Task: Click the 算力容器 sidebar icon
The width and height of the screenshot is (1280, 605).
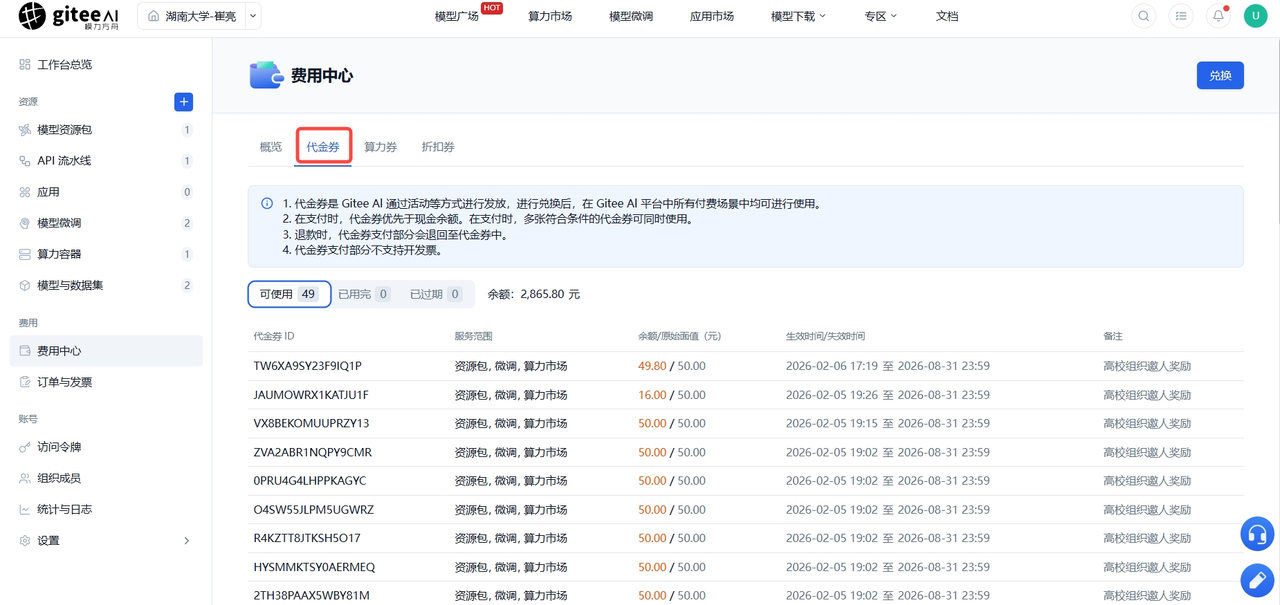Action: [25, 254]
